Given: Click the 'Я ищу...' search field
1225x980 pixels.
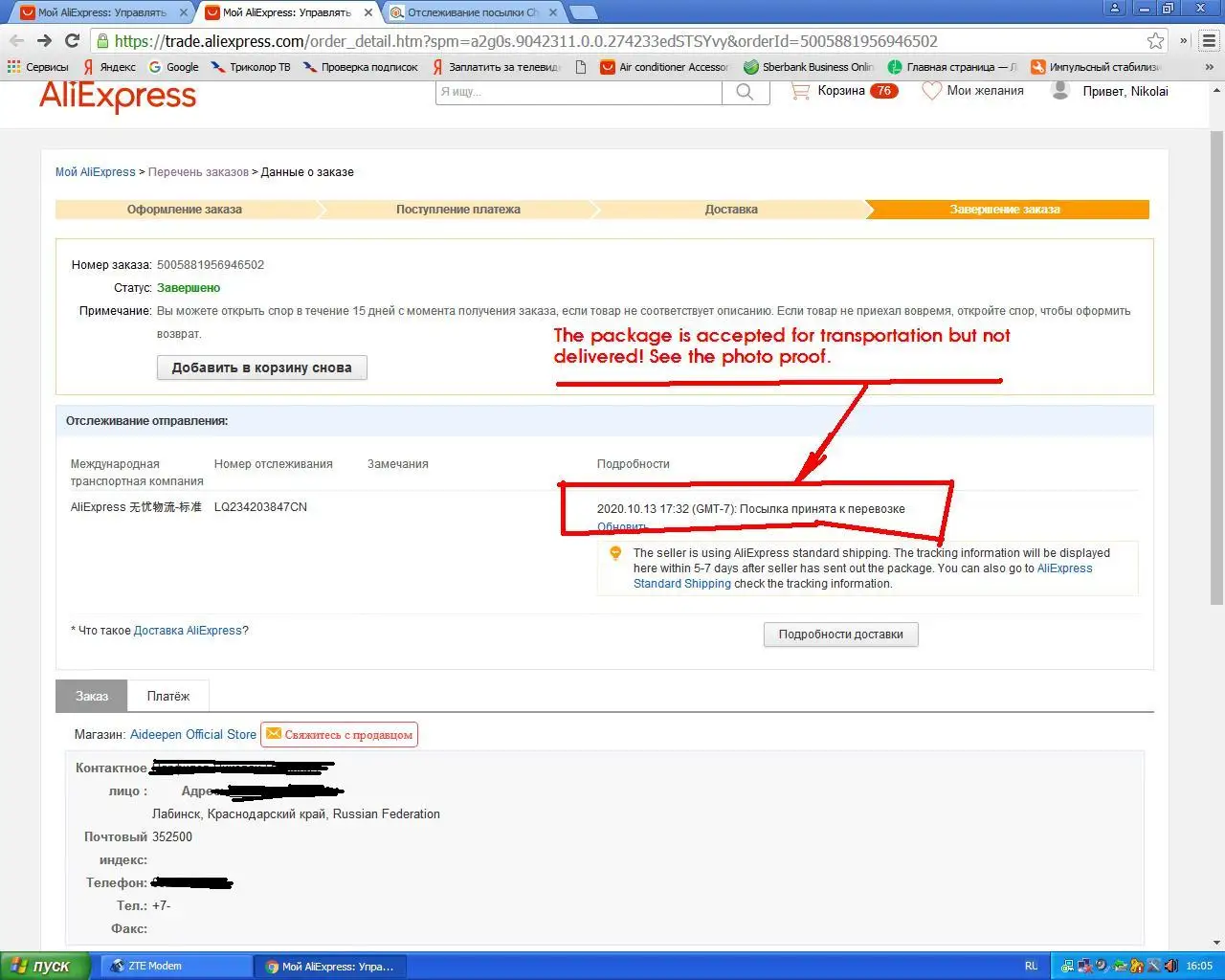Looking at the screenshot, I should pos(578,92).
